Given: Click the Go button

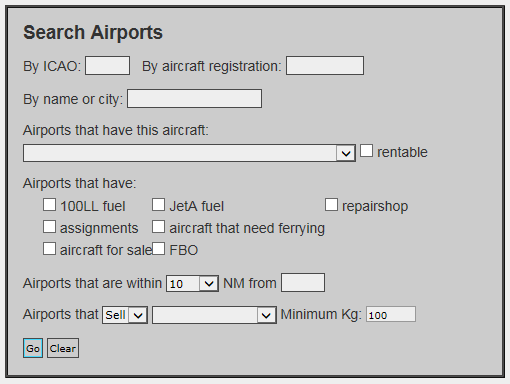Looking at the screenshot, I should tap(33, 348).
